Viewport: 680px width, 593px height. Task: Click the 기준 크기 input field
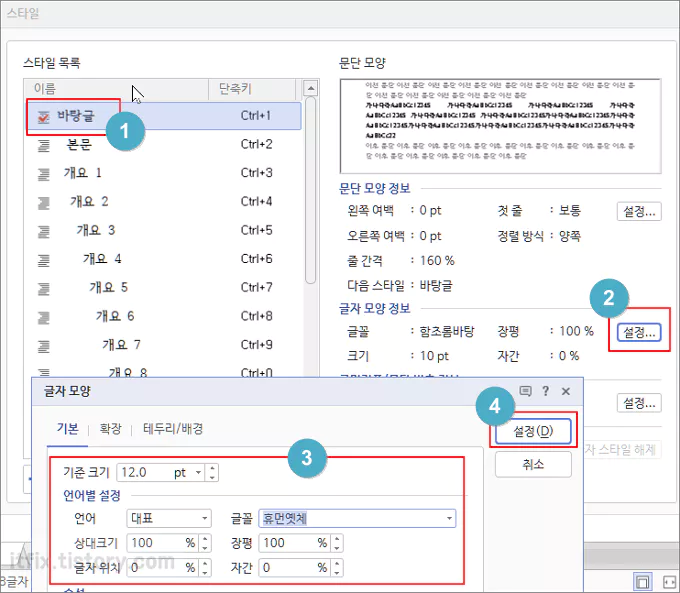click(144, 472)
